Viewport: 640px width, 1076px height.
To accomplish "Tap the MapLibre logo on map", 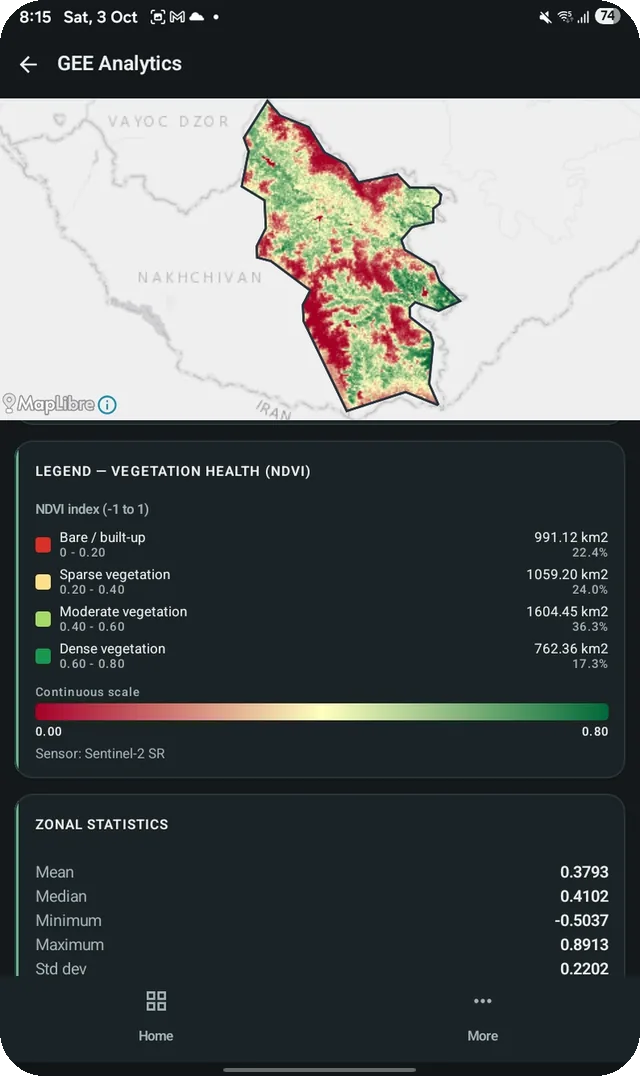I will pyautogui.click(x=49, y=404).
